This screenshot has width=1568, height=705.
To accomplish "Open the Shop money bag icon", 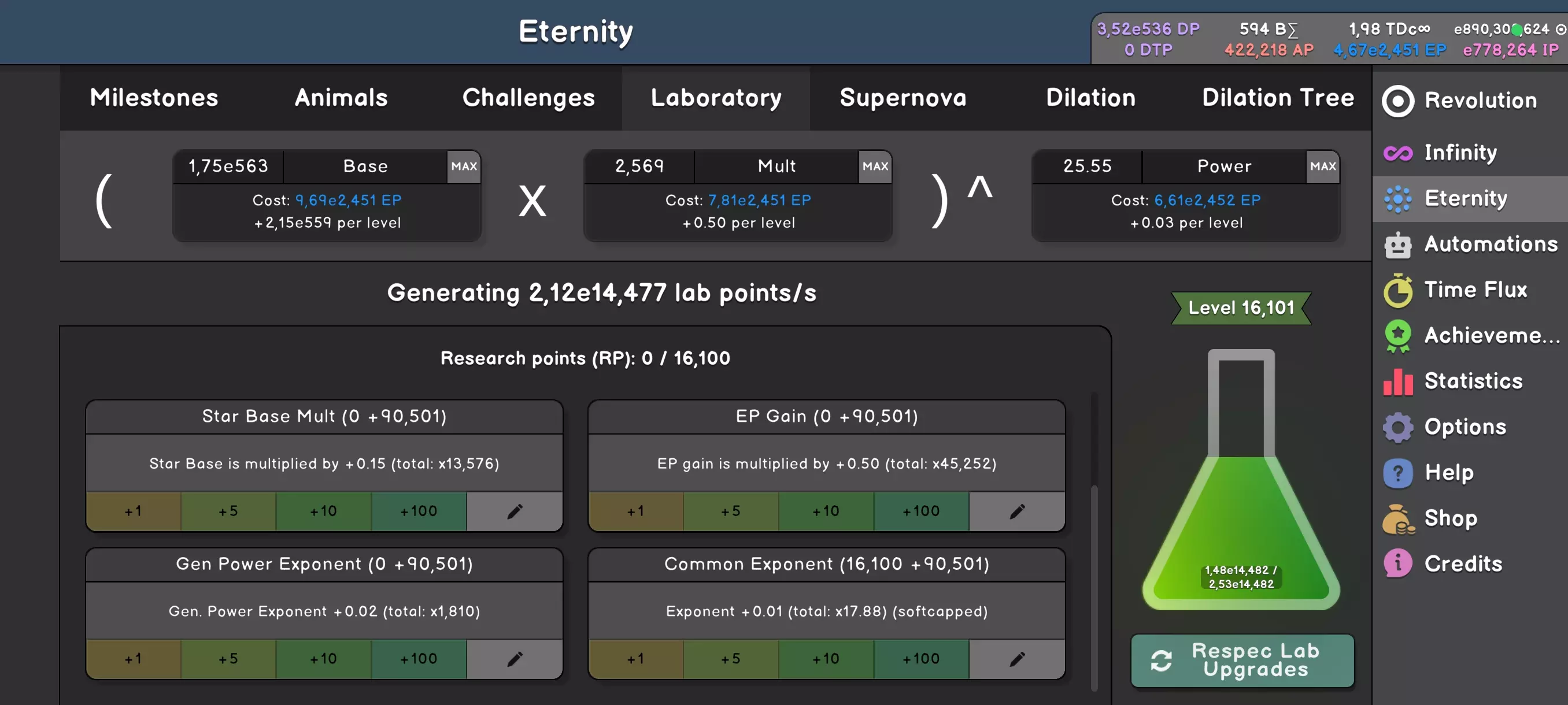I will click(1397, 519).
